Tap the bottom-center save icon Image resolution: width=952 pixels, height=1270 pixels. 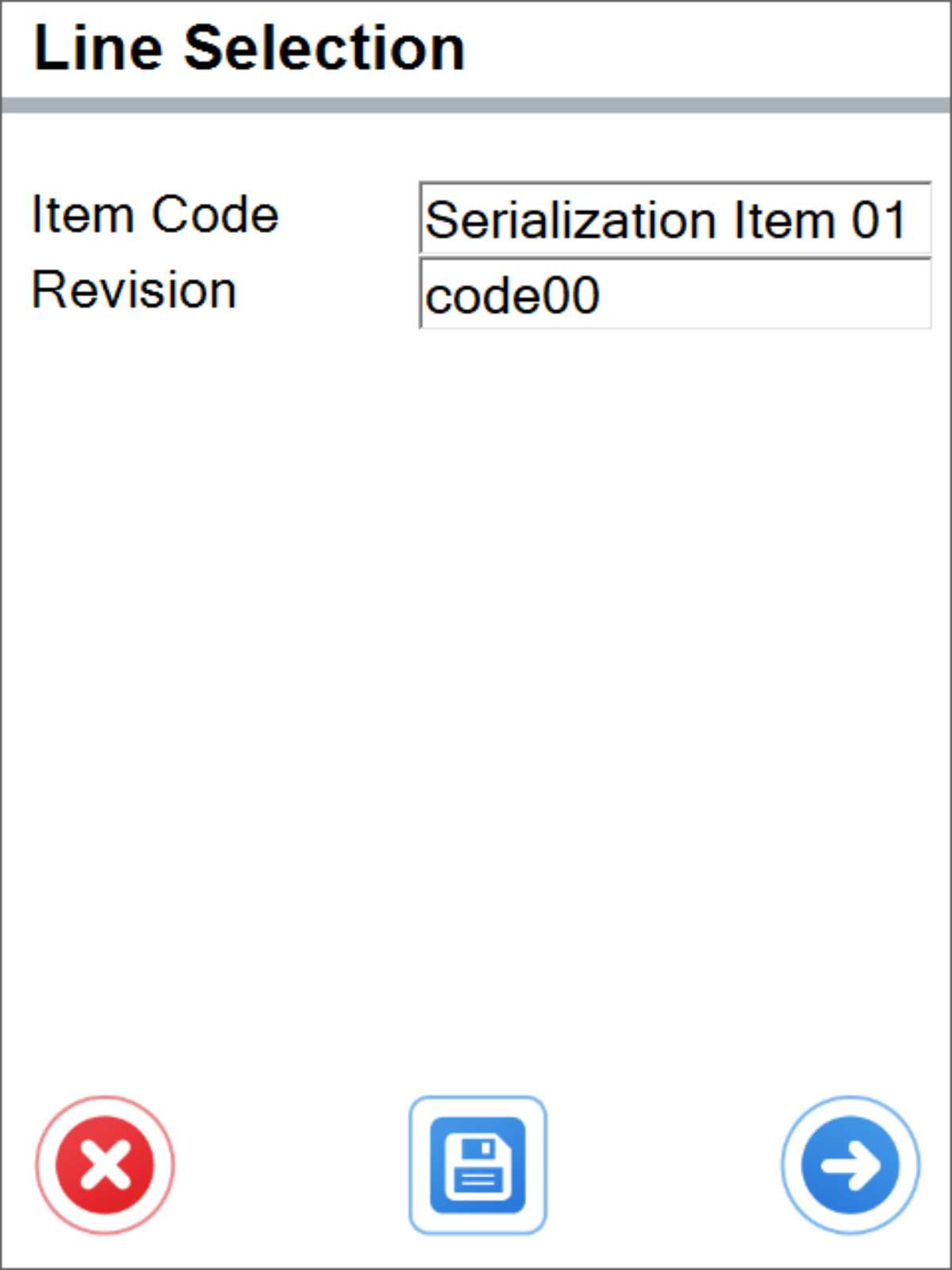[x=478, y=1164]
